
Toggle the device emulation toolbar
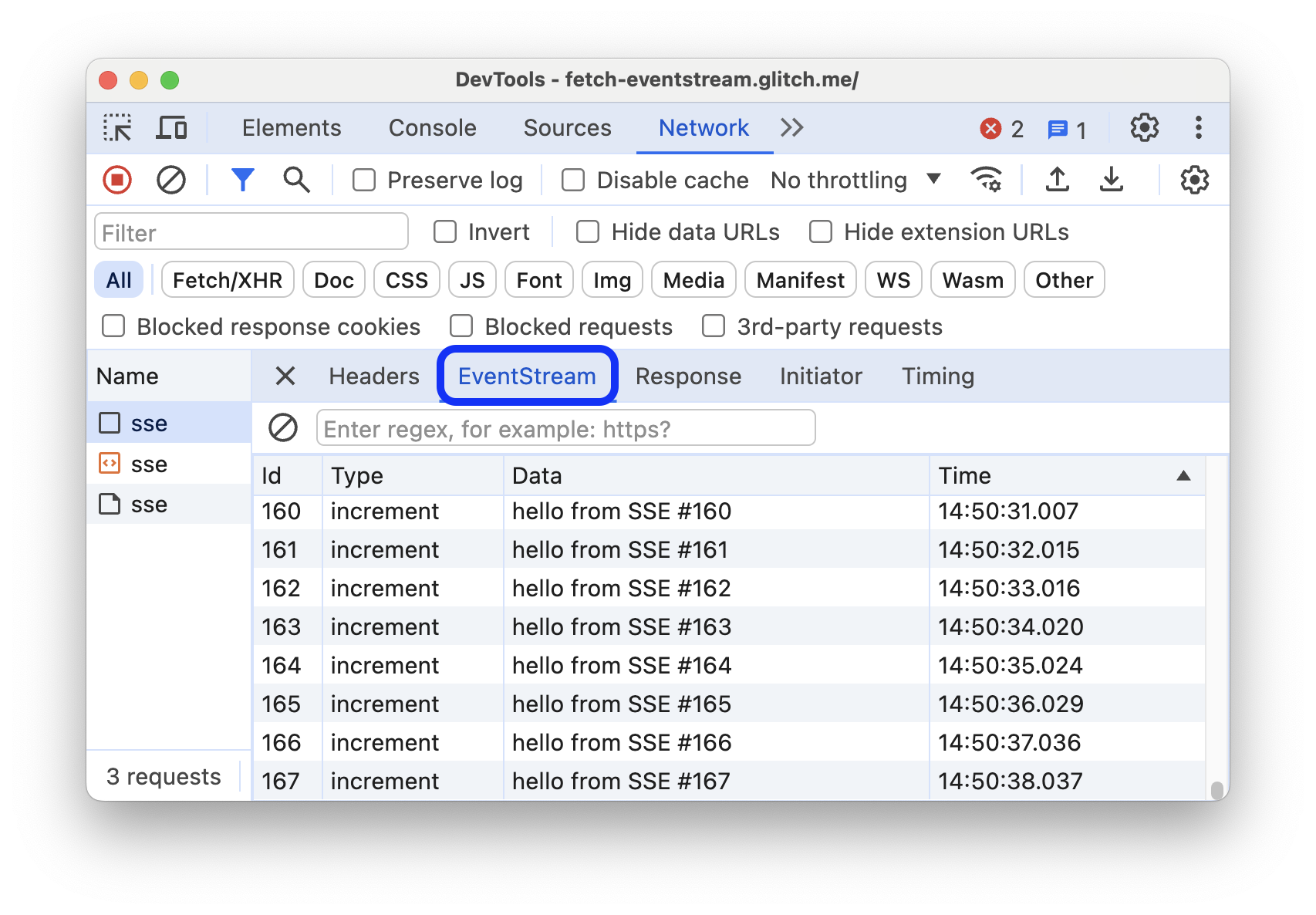coord(172,127)
